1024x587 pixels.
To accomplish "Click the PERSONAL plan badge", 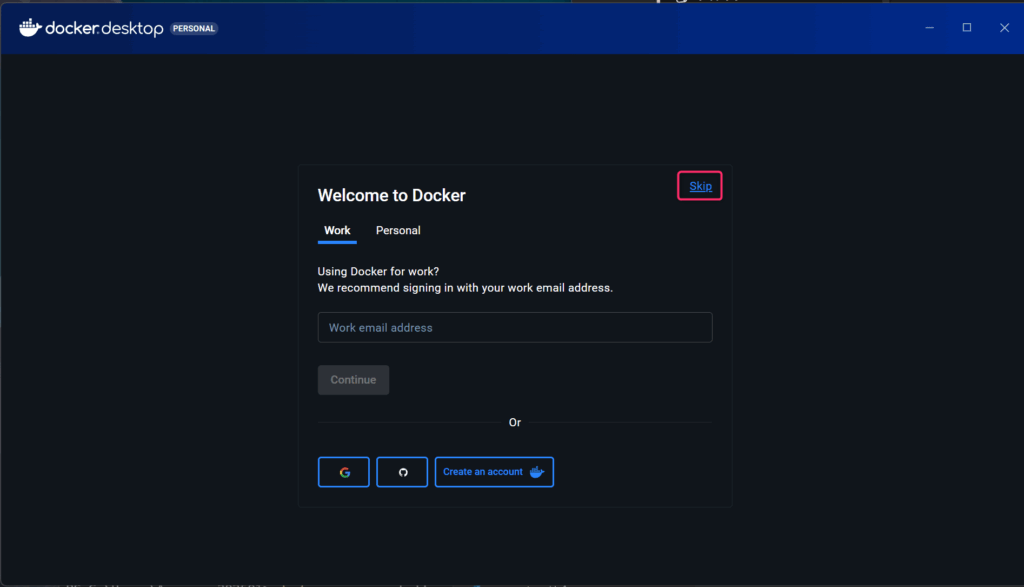I will point(194,29).
